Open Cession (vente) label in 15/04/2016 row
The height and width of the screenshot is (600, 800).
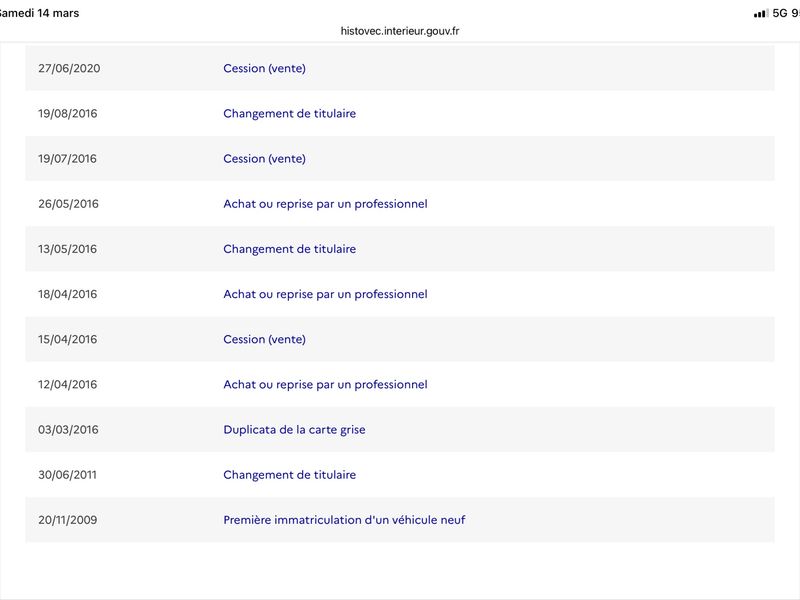tap(264, 339)
